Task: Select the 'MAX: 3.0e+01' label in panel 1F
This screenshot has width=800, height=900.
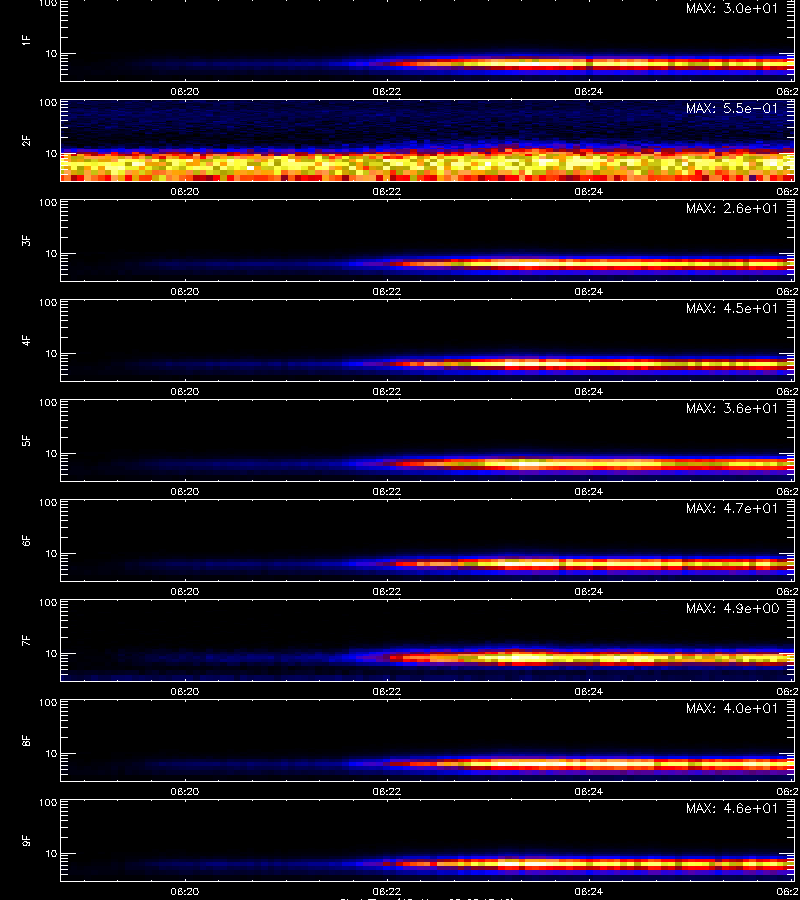Action: (732, 9)
